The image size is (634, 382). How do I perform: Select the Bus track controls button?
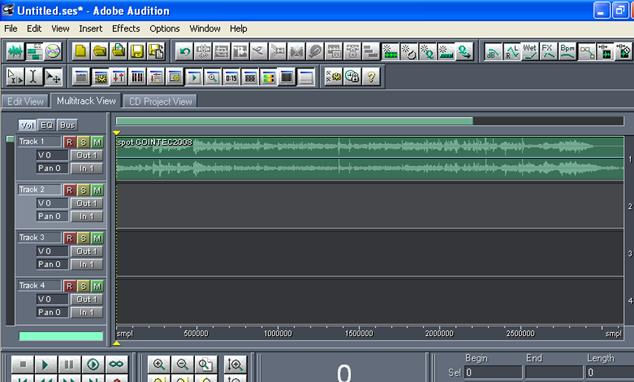[x=67, y=125]
